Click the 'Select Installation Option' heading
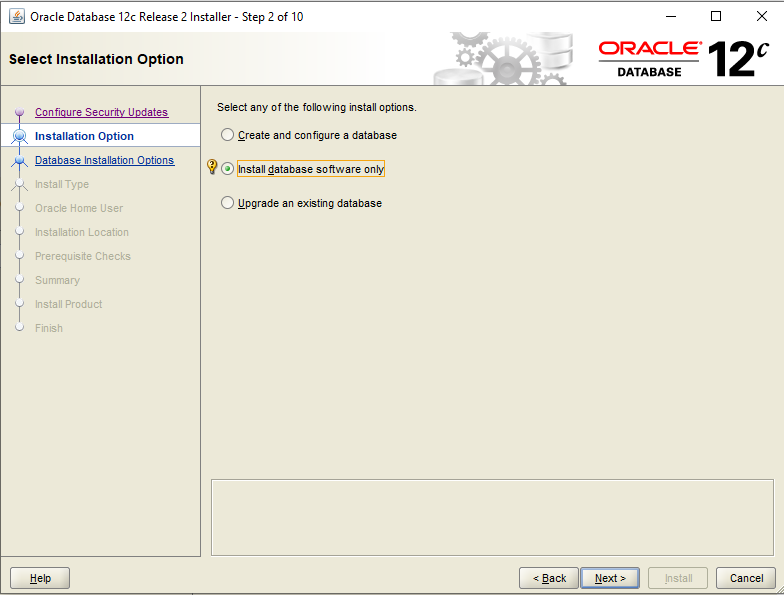The width and height of the screenshot is (784, 595). [96, 59]
